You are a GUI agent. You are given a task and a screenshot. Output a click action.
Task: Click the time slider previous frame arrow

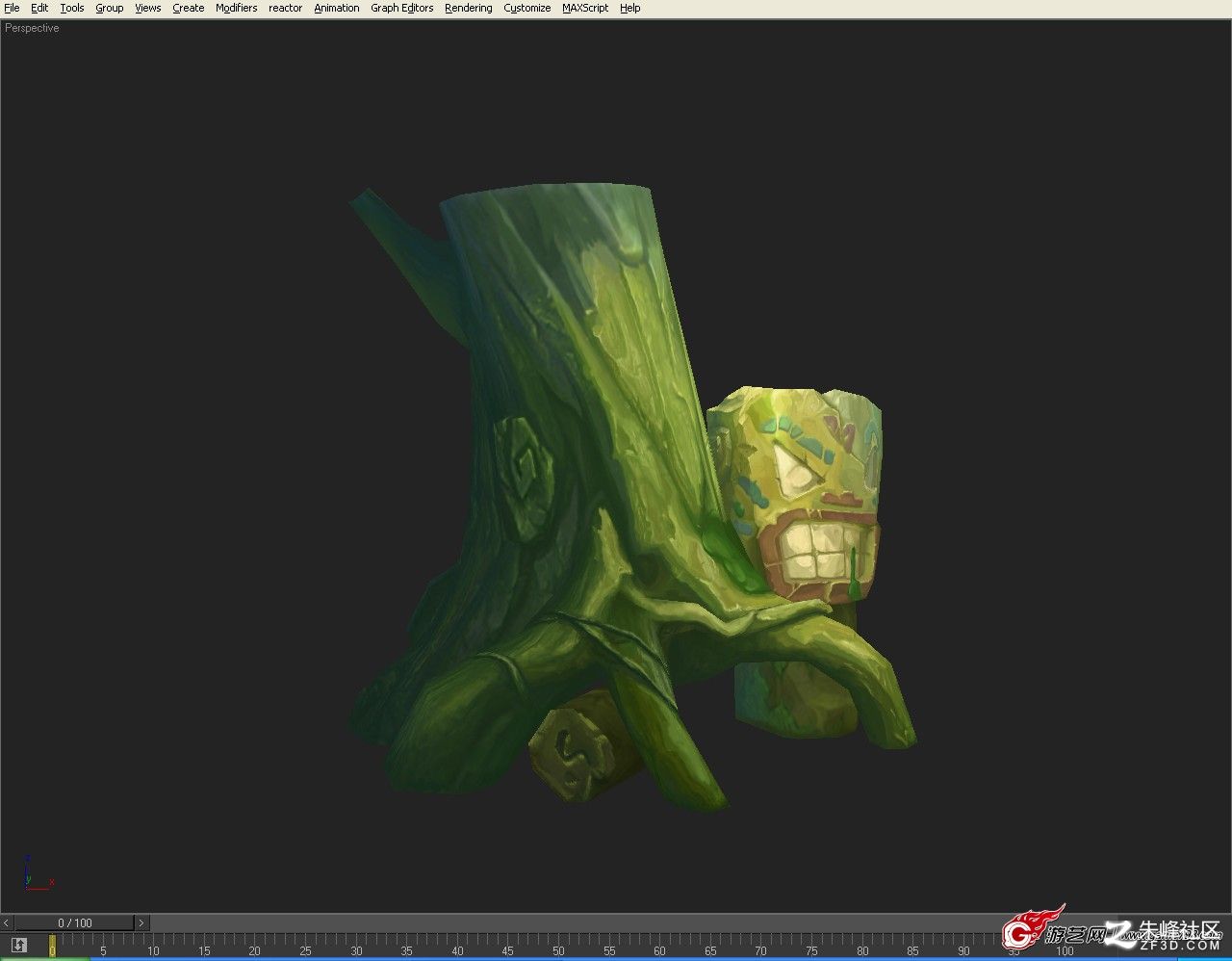7,922
